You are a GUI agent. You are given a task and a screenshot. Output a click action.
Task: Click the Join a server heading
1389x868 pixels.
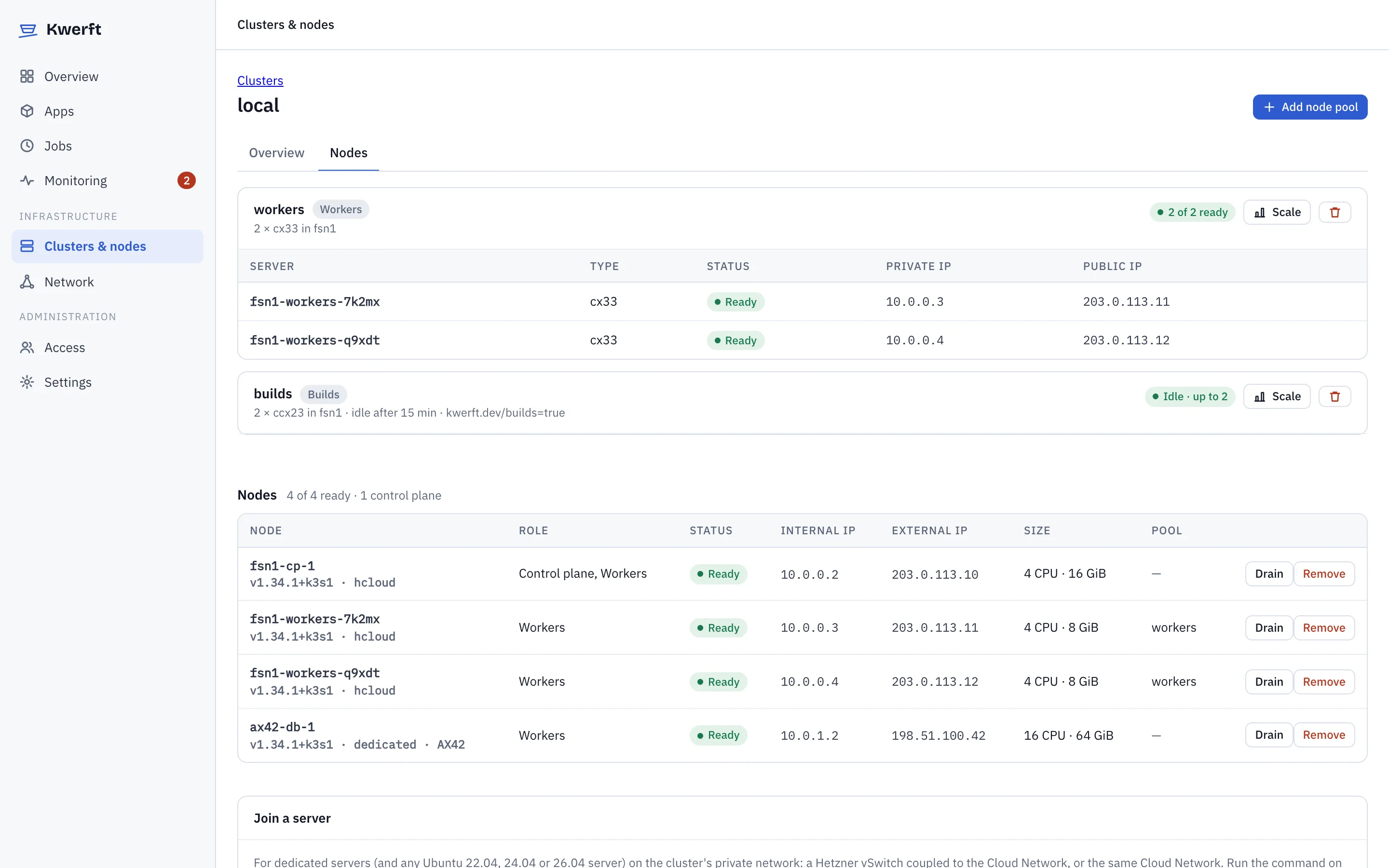pyautogui.click(x=292, y=819)
